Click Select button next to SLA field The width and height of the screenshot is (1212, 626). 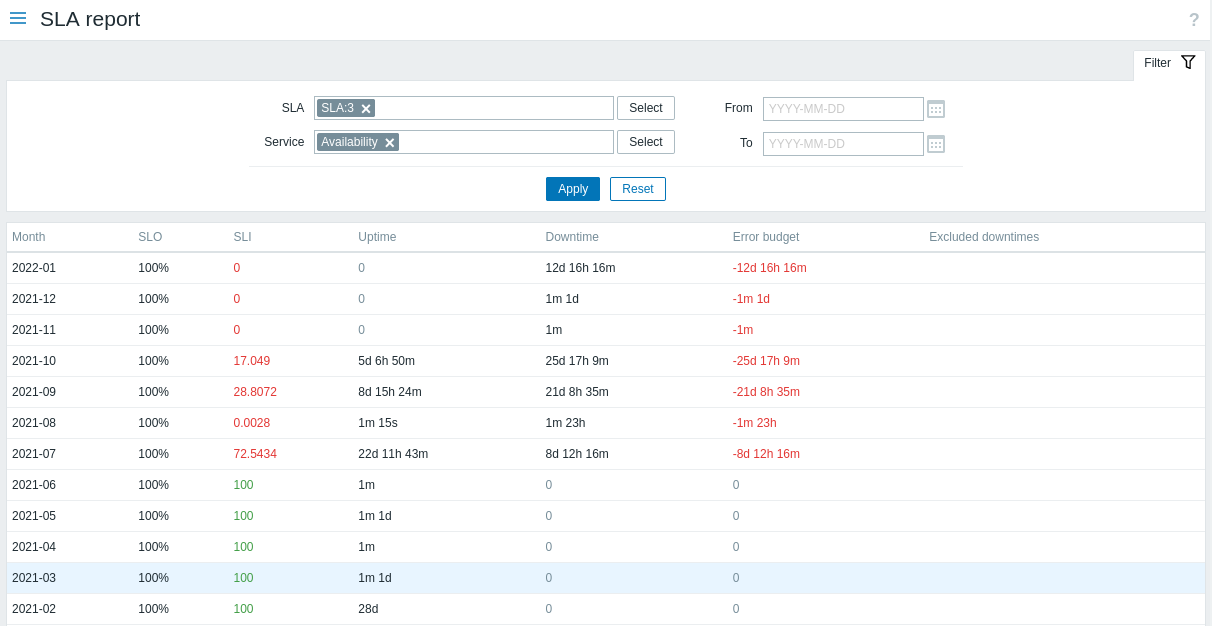tap(646, 108)
